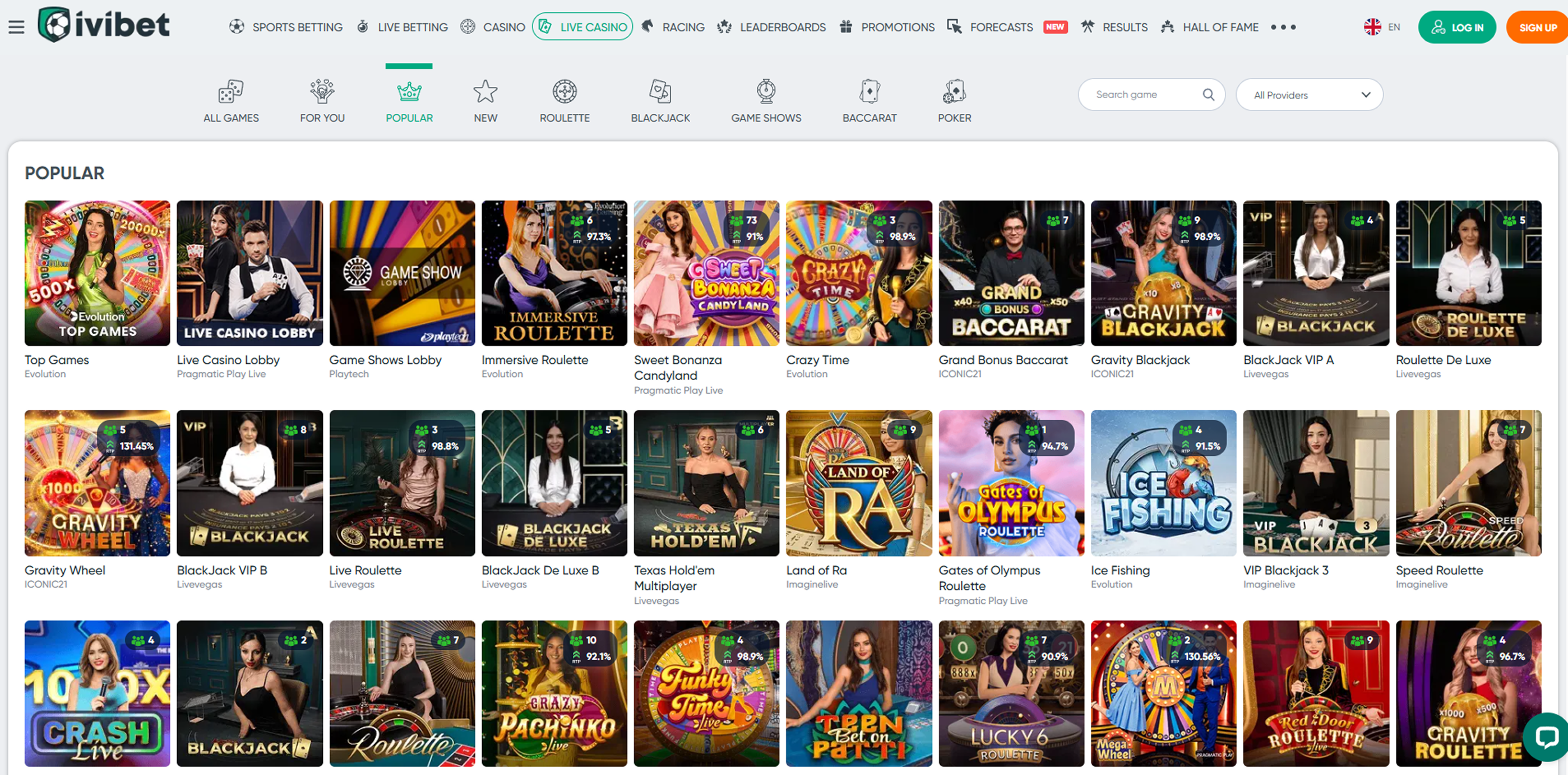Open VIP Blackjack 3 thumbnail
This screenshot has height=775, width=1568.
1316,483
